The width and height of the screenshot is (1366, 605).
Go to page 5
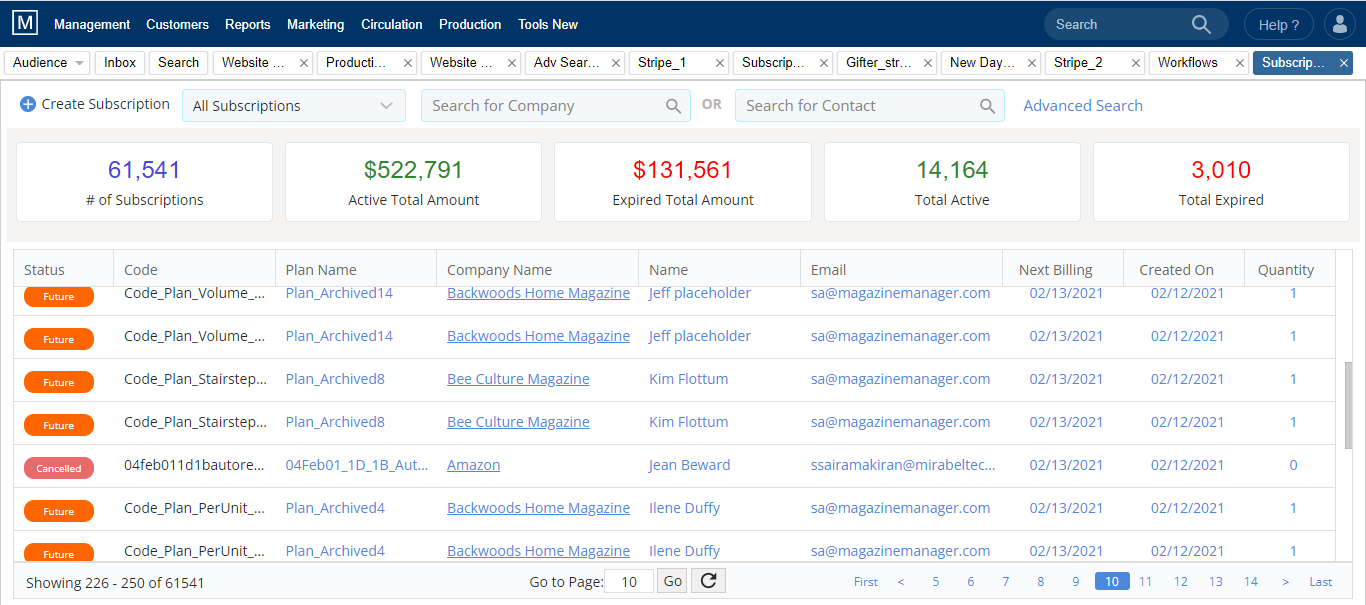(x=936, y=582)
